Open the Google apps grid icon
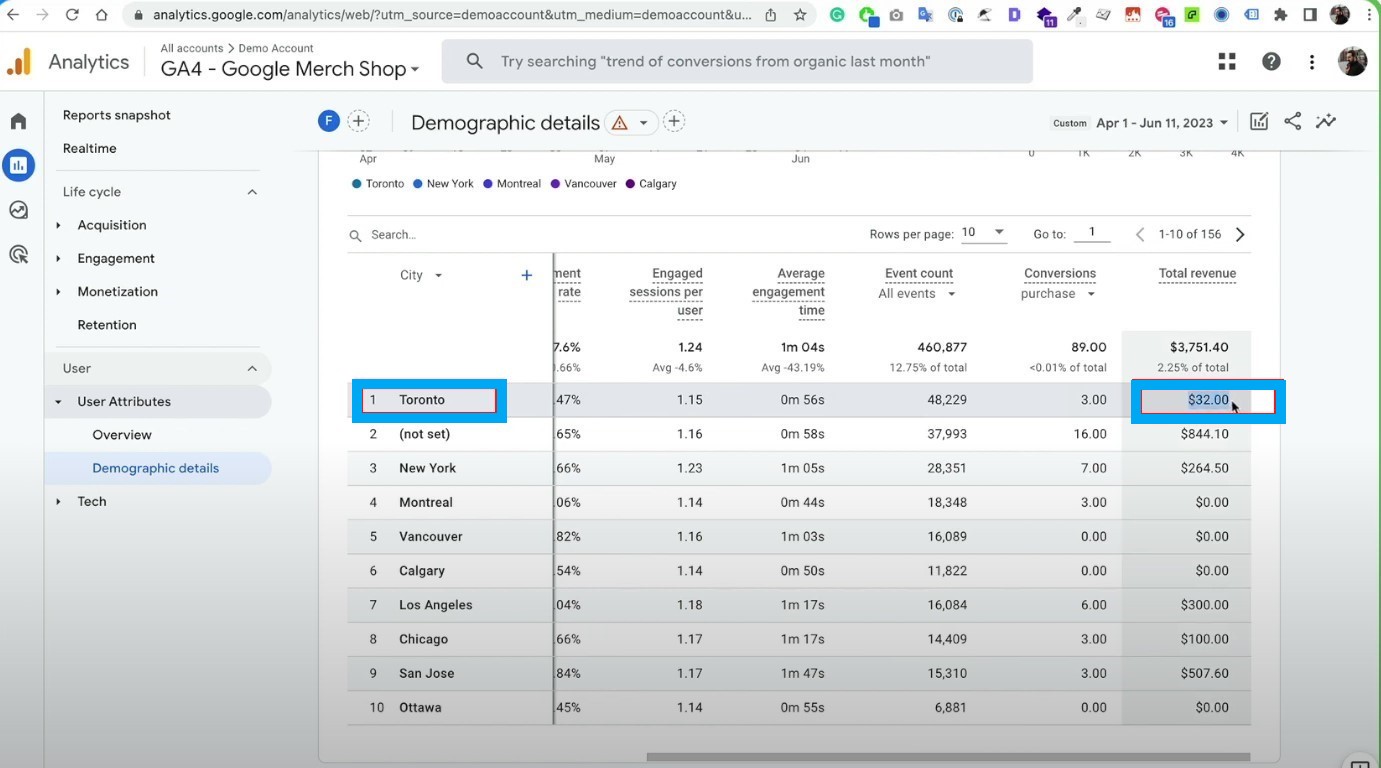Image resolution: width=1381 pixels, height=768 pixels. coord(1227,61)
